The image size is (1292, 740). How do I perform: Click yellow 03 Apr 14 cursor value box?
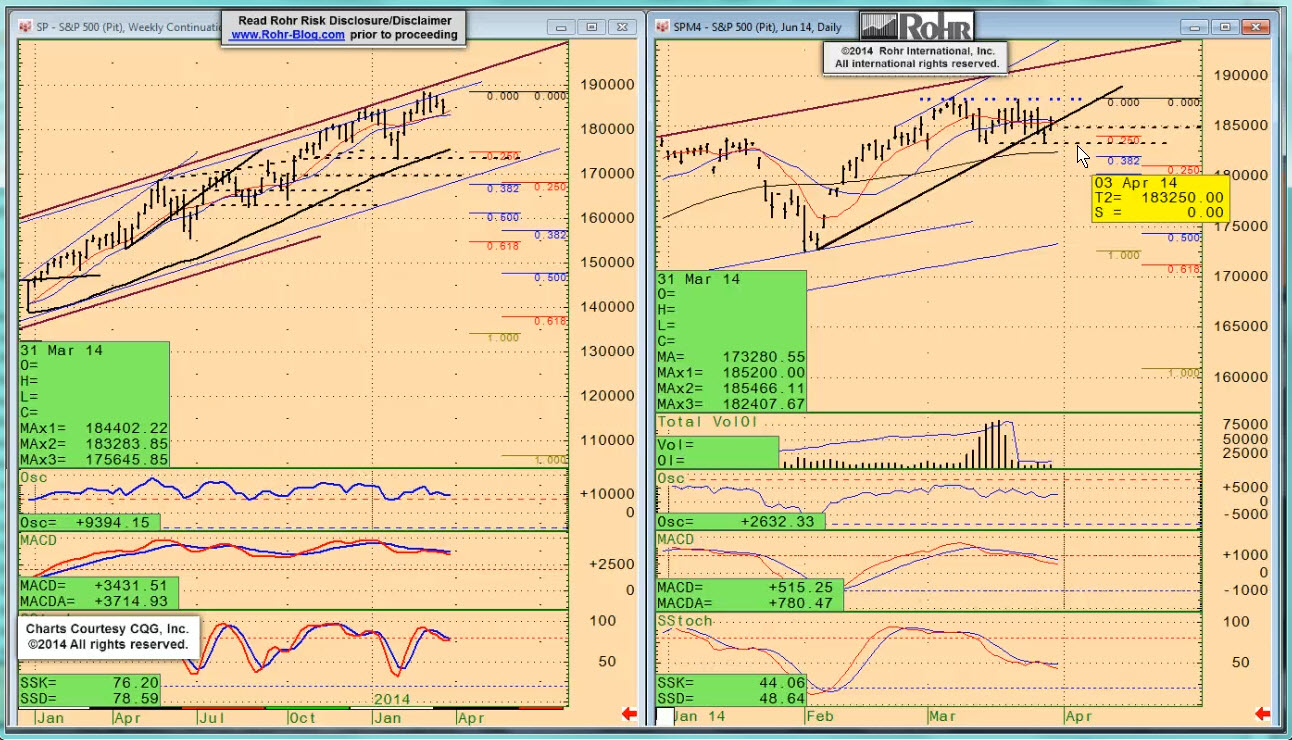pos(1159,198)
